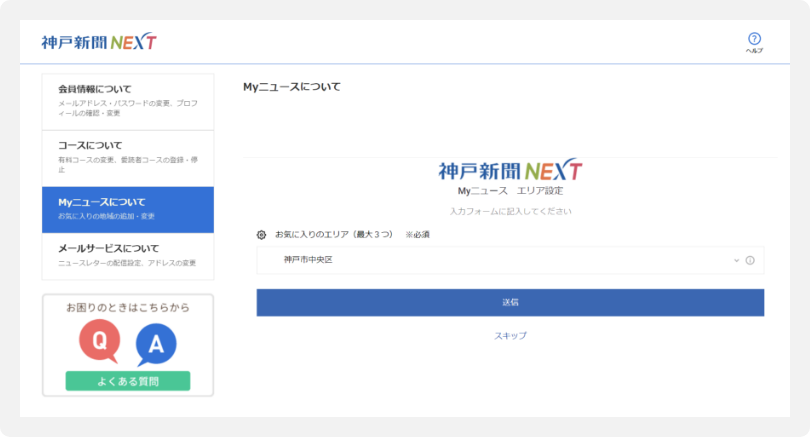
Task: Click the 入力フォームに記入してください text
Action: 510,211
